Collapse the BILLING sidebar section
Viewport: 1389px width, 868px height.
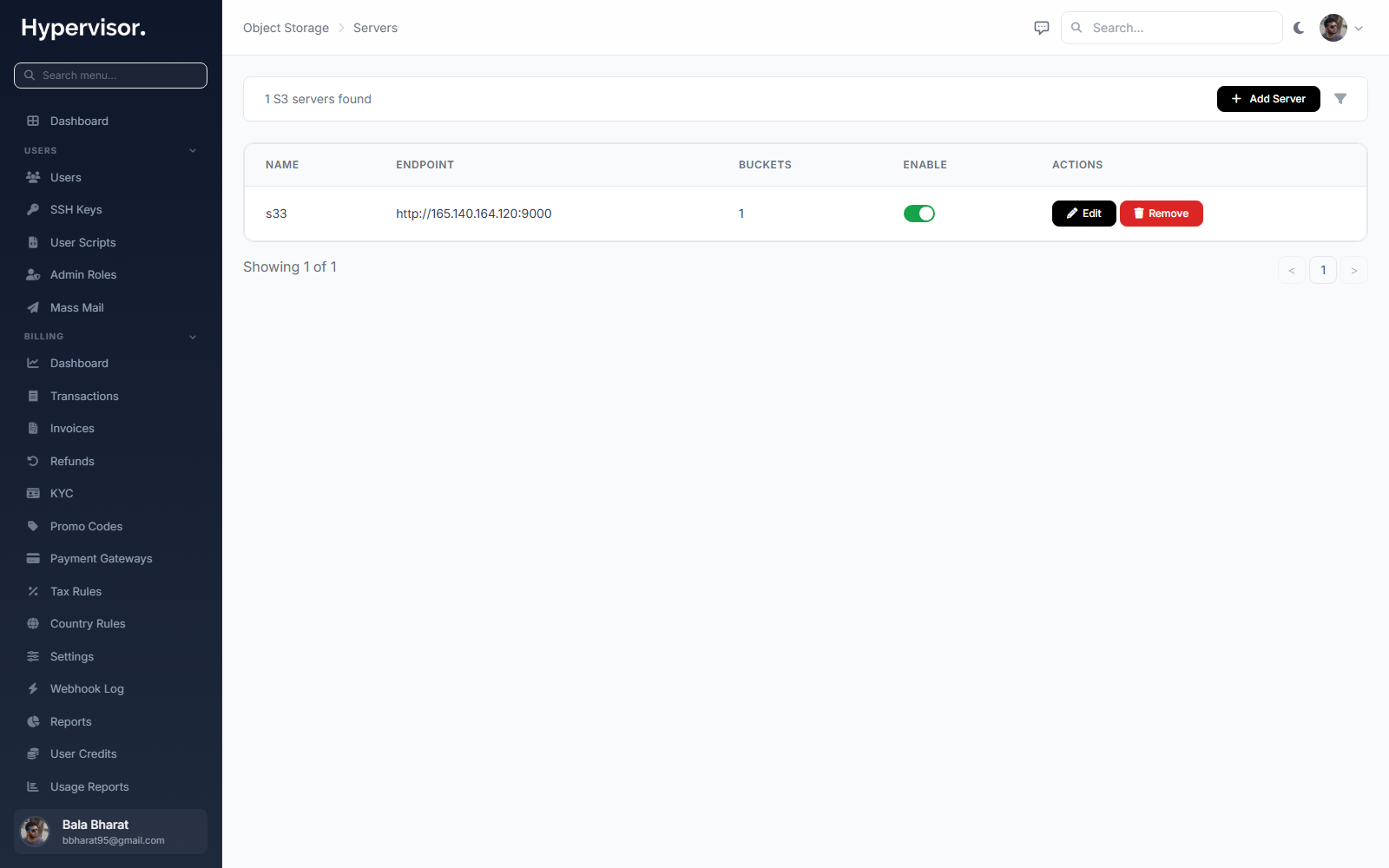click(x=193, y=337)
